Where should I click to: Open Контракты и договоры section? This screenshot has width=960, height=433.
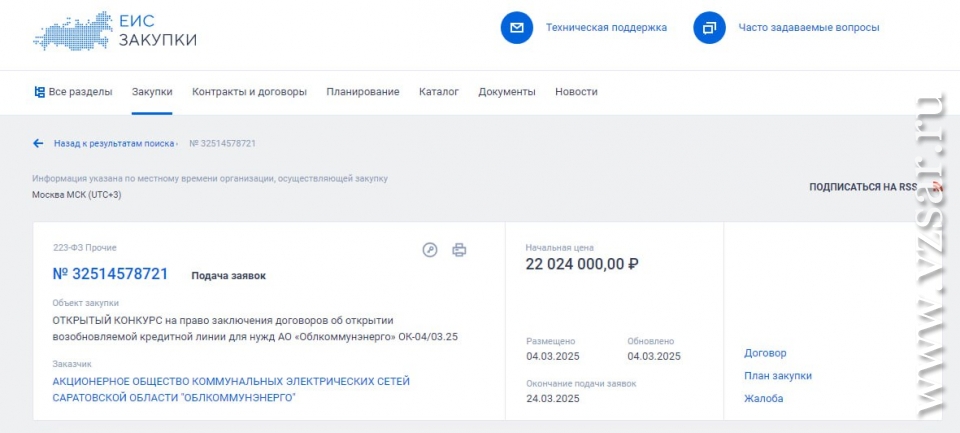coord(249,92)
